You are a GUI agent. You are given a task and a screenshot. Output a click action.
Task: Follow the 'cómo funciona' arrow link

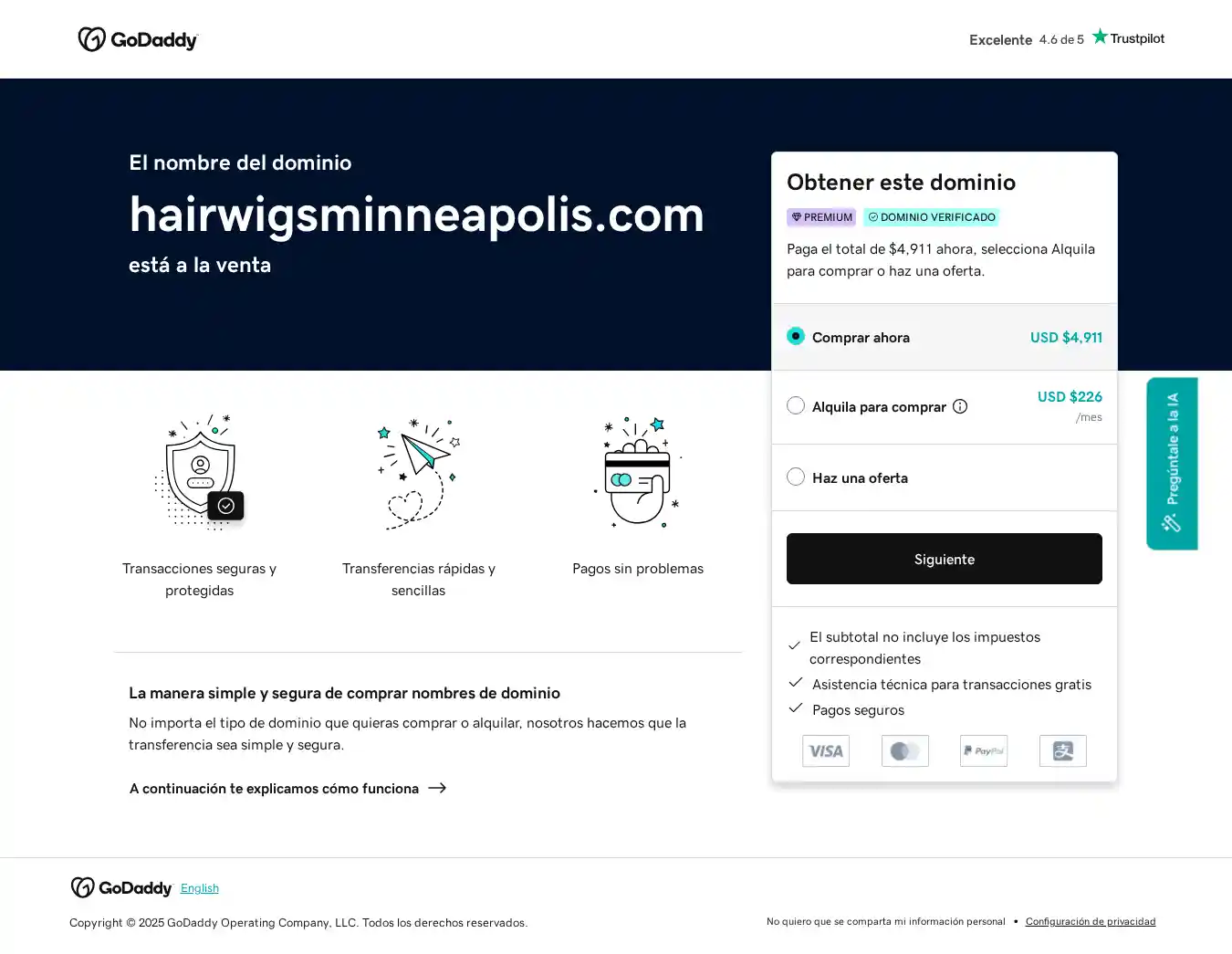[x=287, y=788]
